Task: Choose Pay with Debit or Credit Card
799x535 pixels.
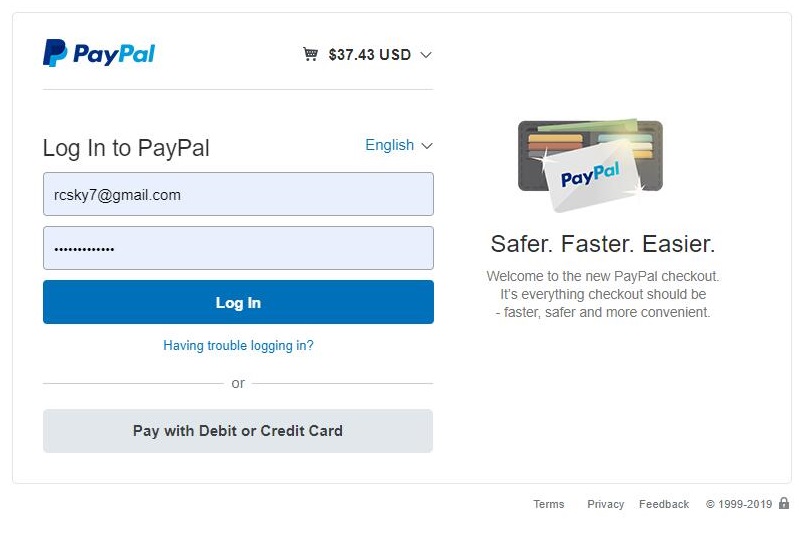Action: coord(238,431)
